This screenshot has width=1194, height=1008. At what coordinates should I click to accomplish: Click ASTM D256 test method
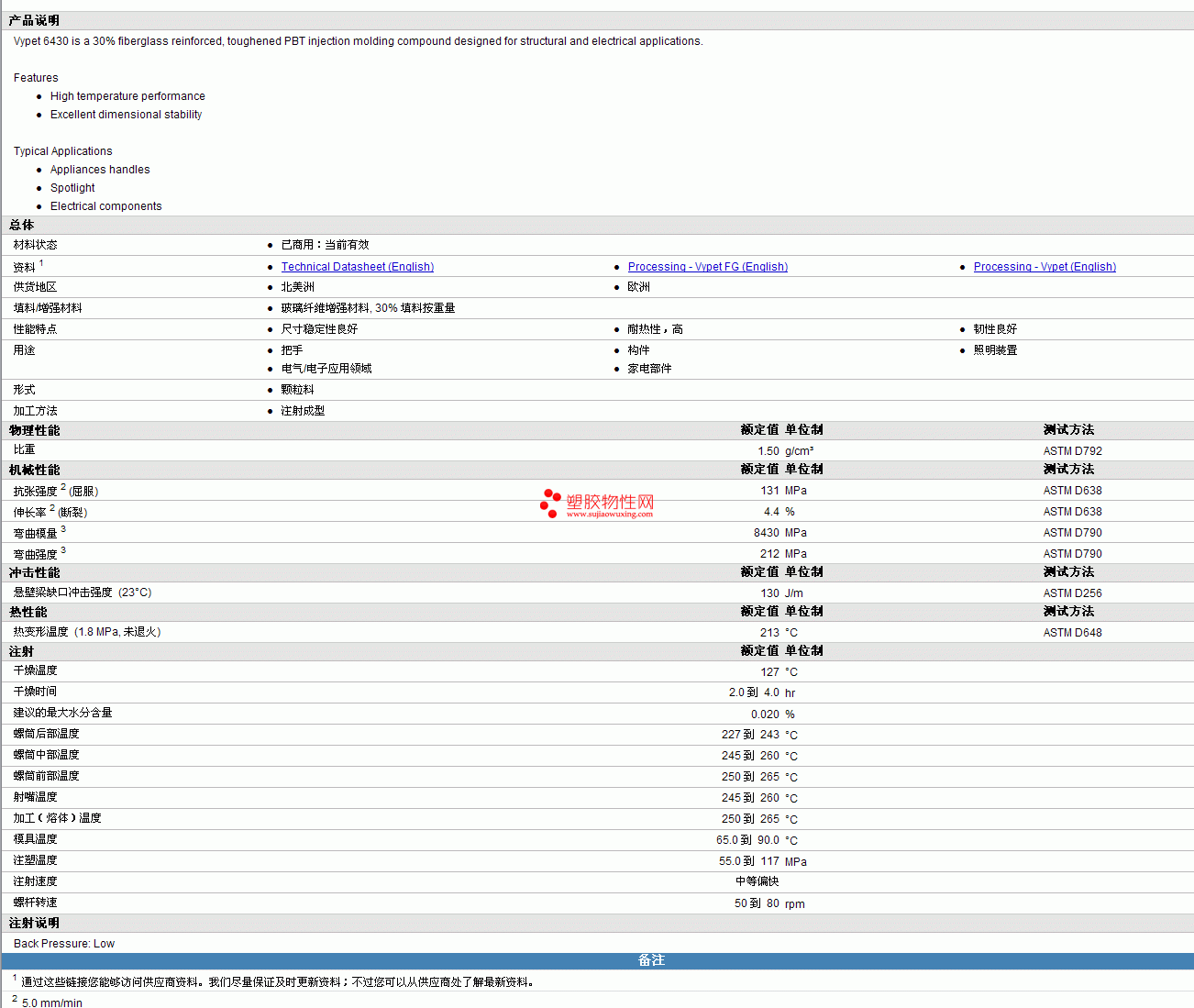coord(1073,593)
